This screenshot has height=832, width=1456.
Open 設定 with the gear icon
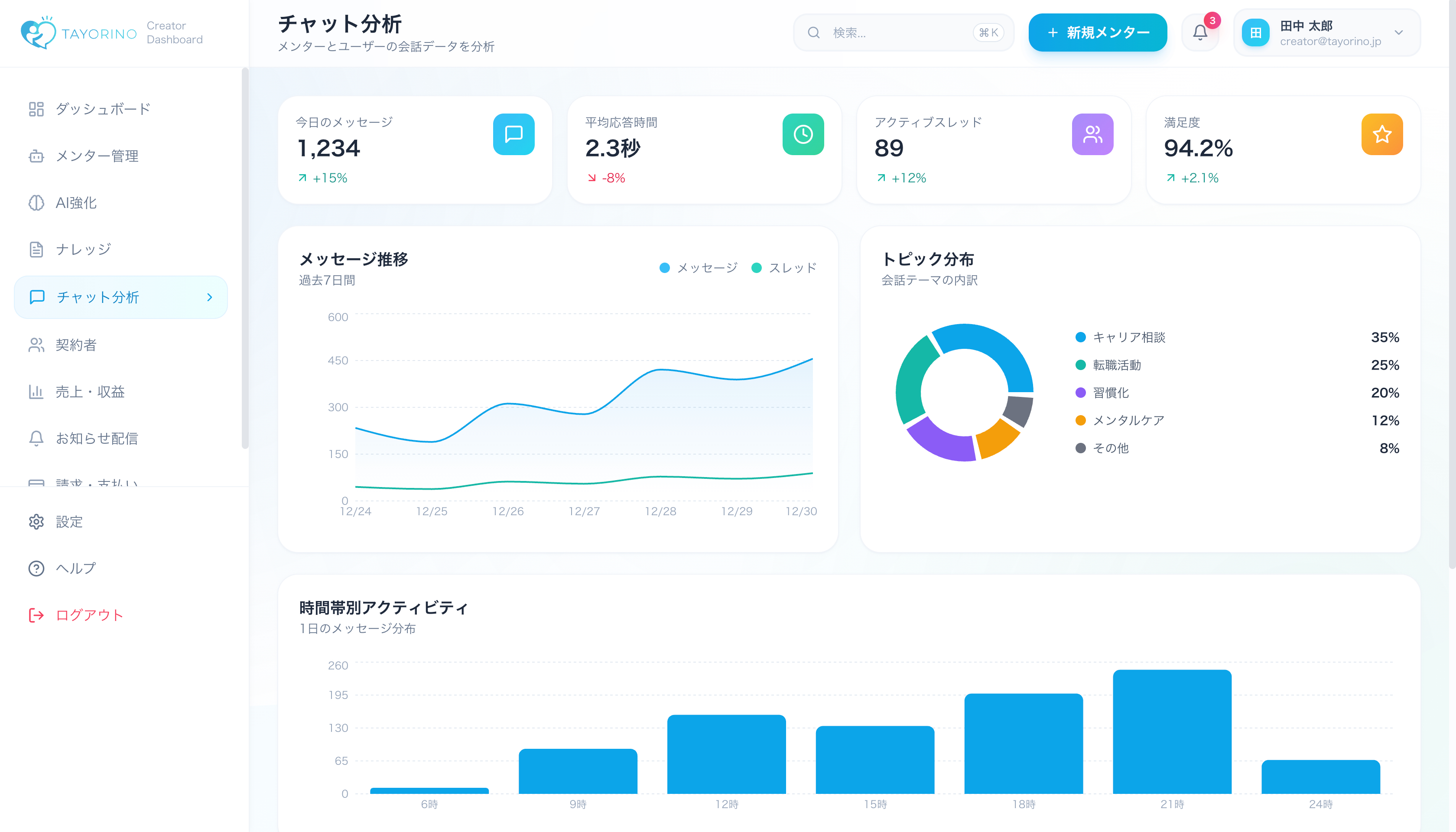click(x=36, y=522)
